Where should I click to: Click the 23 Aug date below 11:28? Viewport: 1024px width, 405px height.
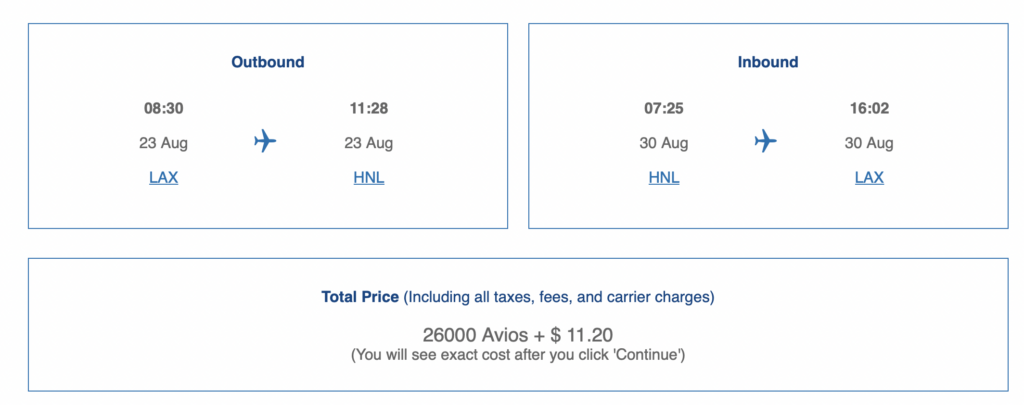[368, 143]
